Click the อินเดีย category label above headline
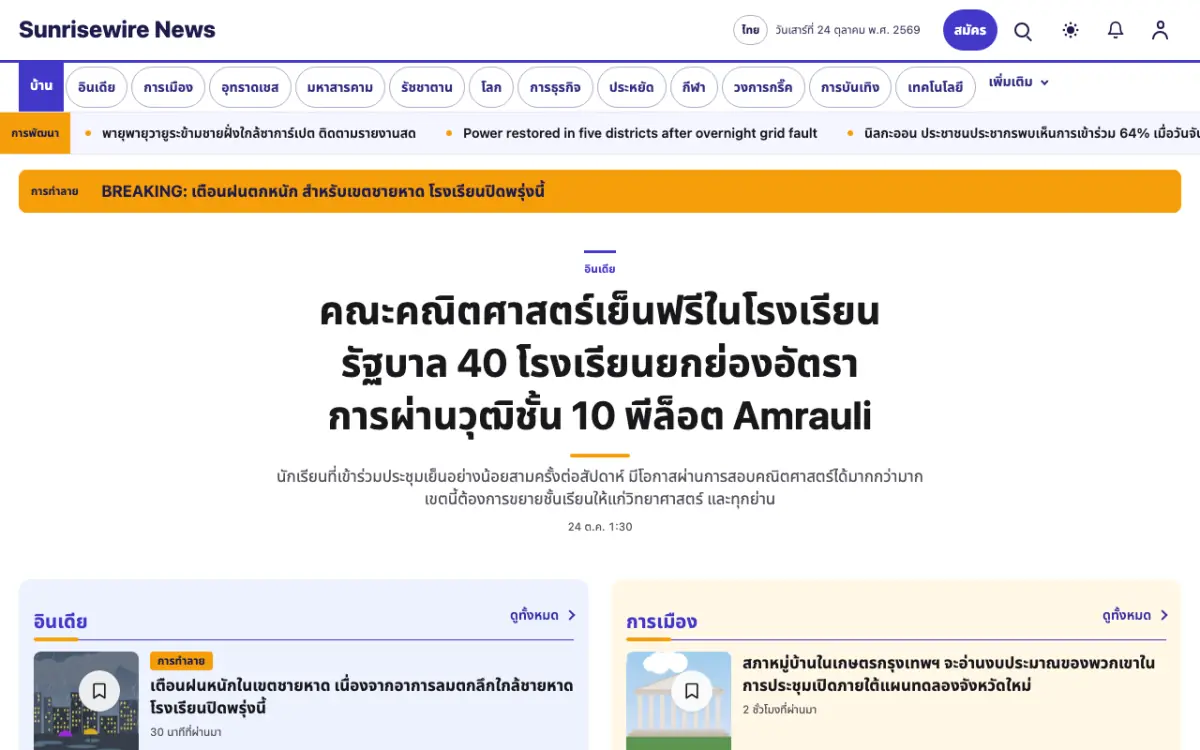The width and height of the screenshot is (1200, 750). (600, 268)
